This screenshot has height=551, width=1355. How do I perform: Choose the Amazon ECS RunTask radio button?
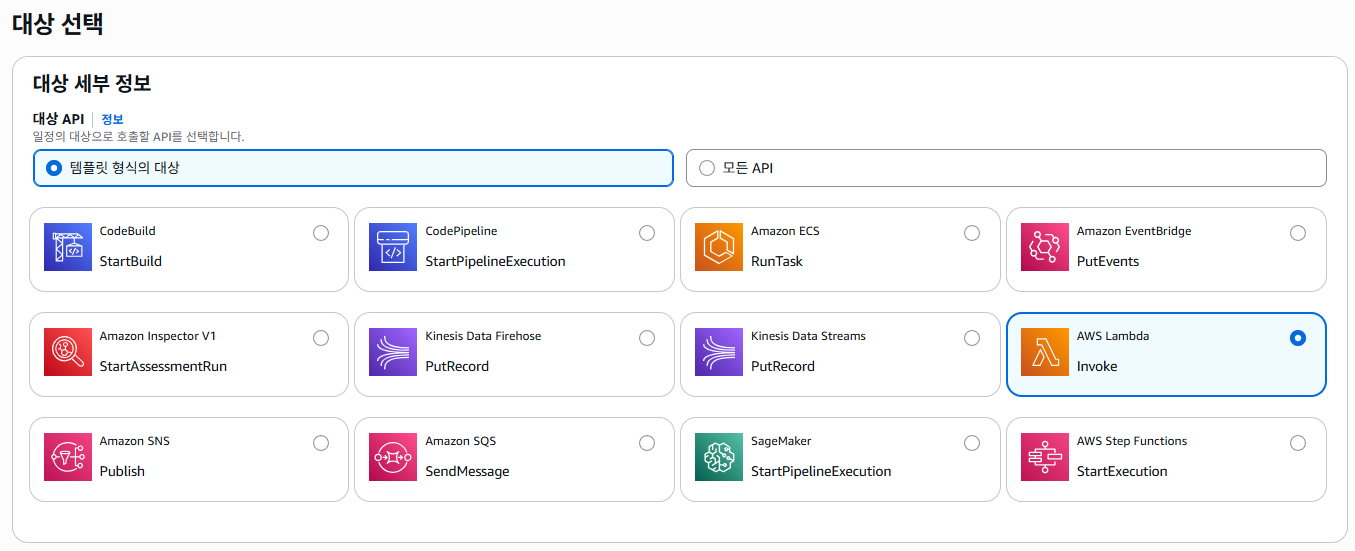(x=972, y=233)
